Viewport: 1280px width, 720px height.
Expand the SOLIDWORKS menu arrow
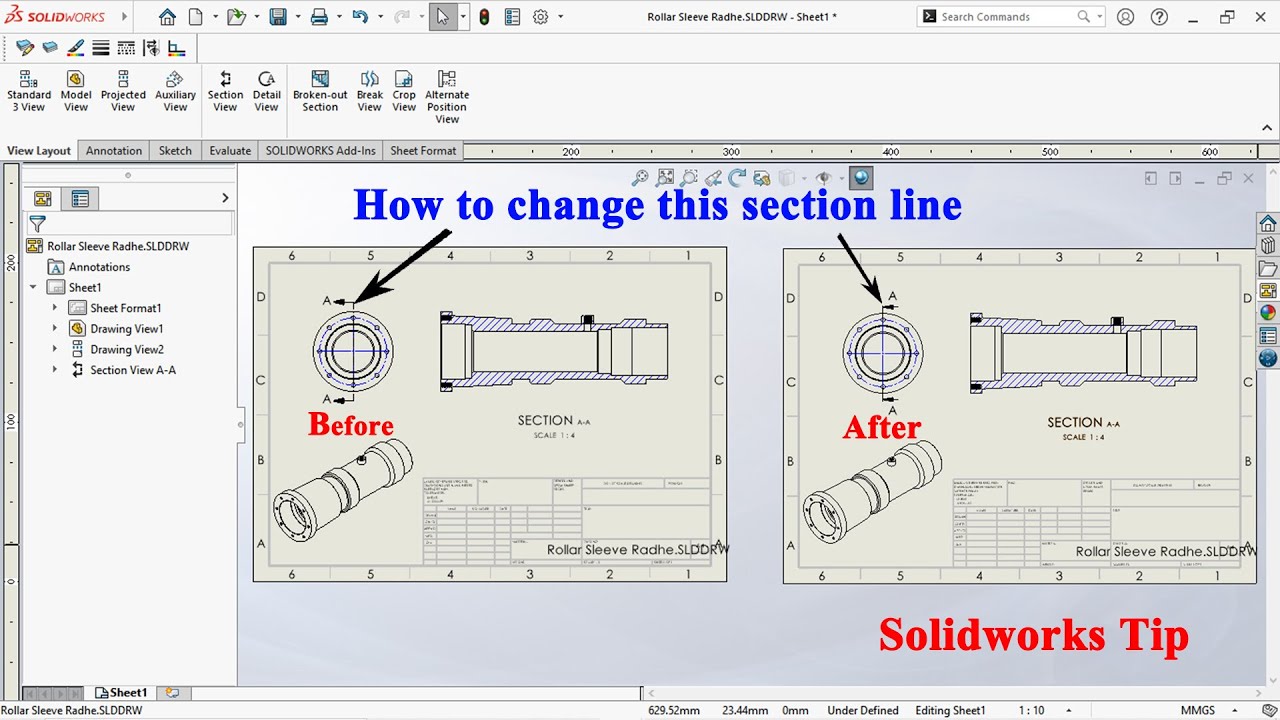point(125,17)
